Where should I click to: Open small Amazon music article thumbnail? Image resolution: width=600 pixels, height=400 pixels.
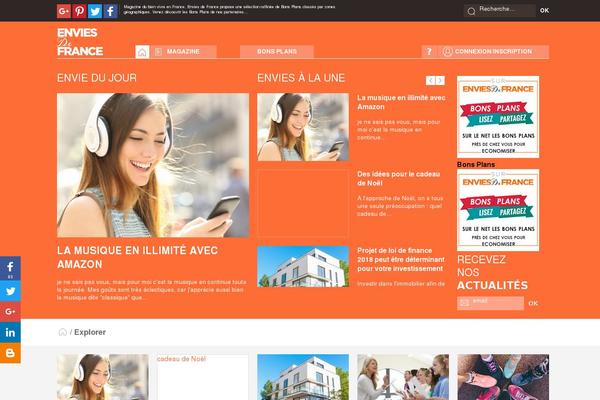(x=303, y=127)
